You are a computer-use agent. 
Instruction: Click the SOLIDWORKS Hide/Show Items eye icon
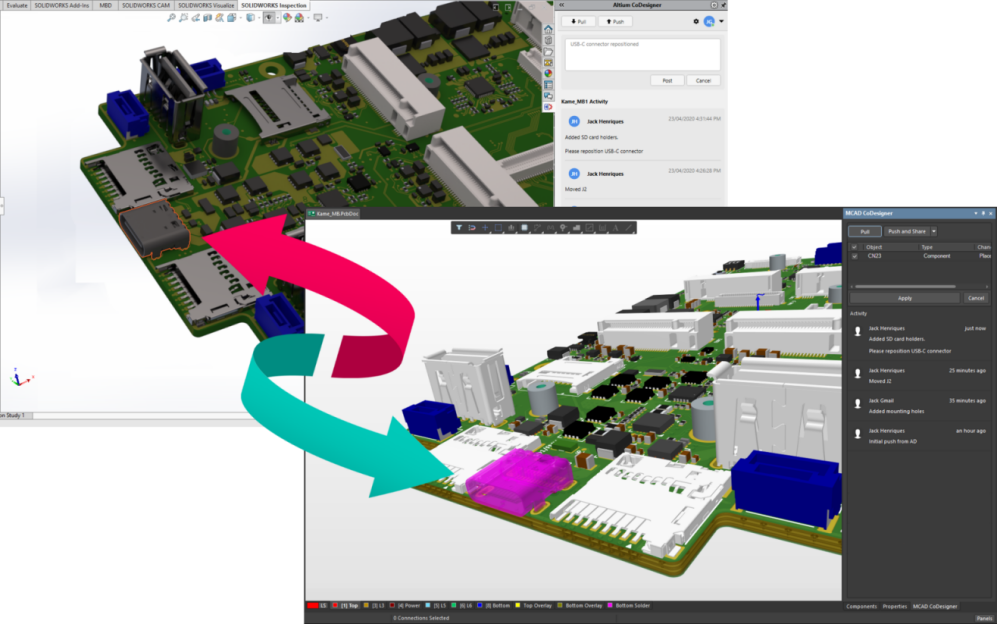point(268,18)
